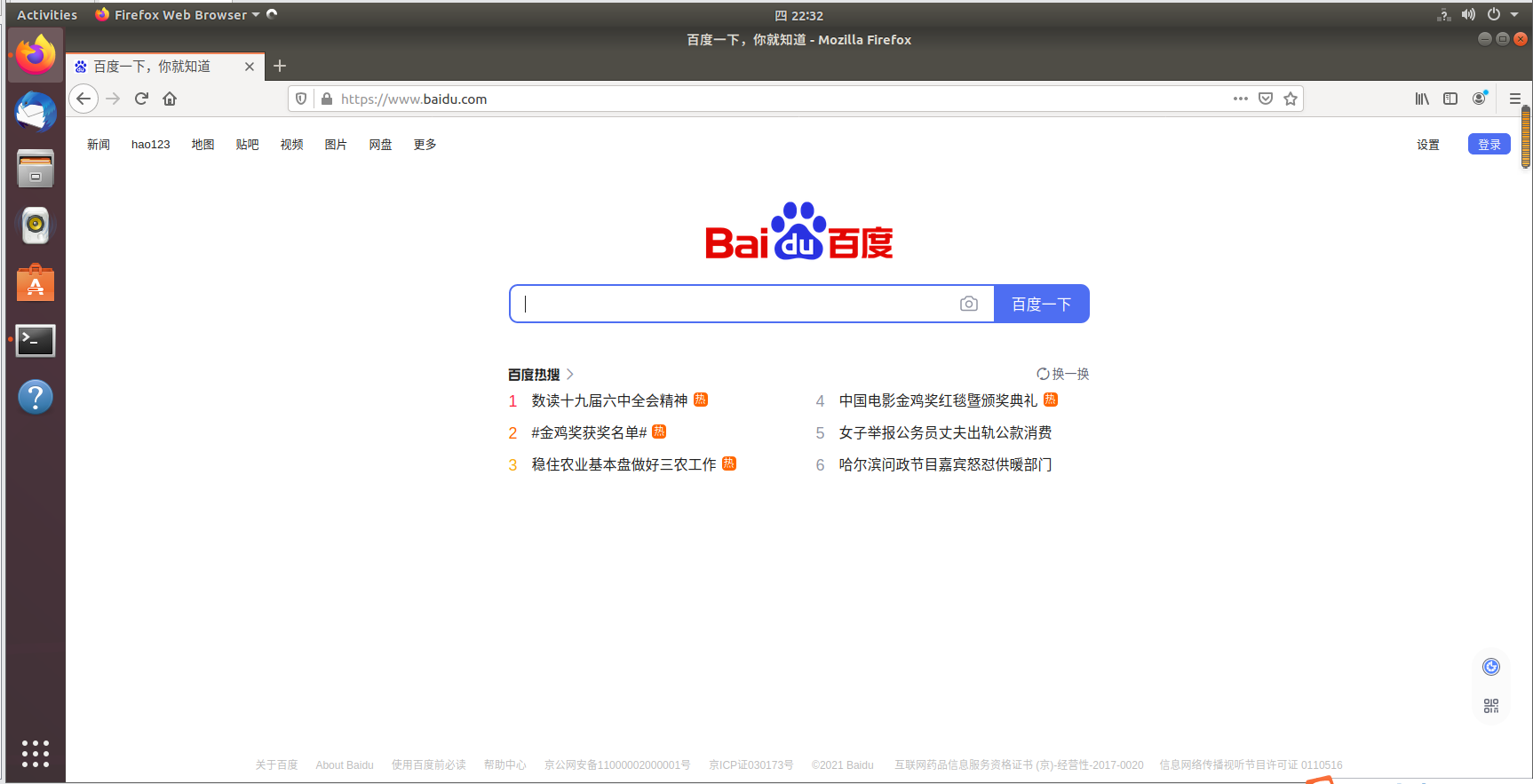
Task: Click the 关于百度 footer link
Action: coord(276,764)
